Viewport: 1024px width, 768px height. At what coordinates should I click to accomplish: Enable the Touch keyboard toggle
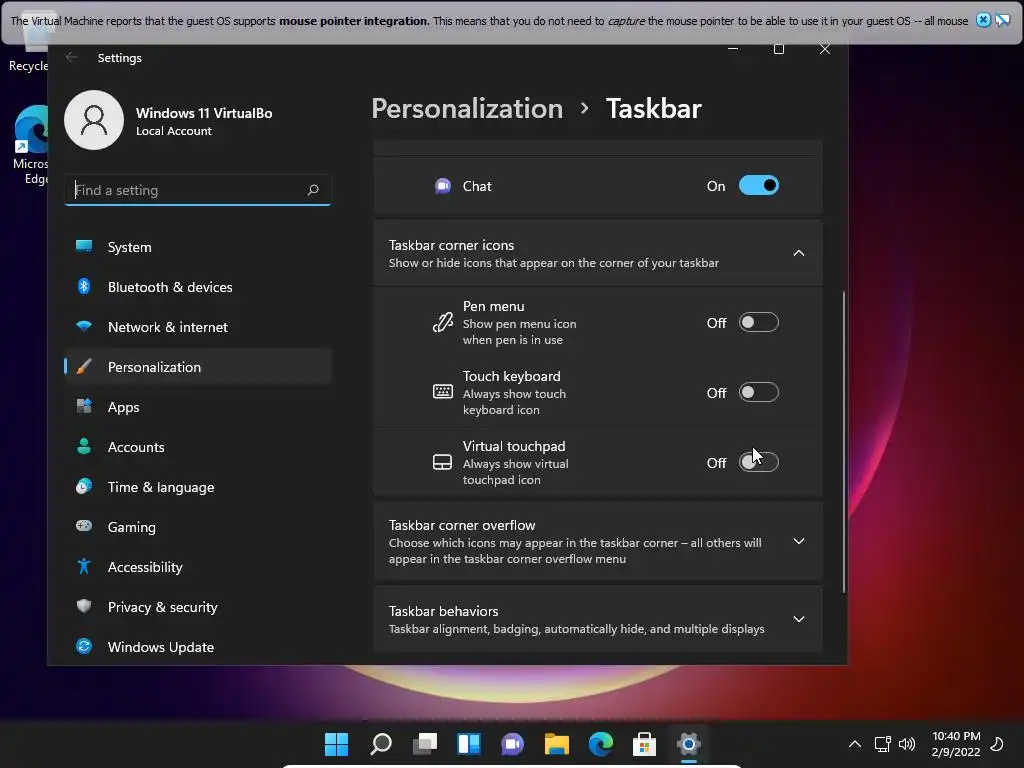point(758,392)
